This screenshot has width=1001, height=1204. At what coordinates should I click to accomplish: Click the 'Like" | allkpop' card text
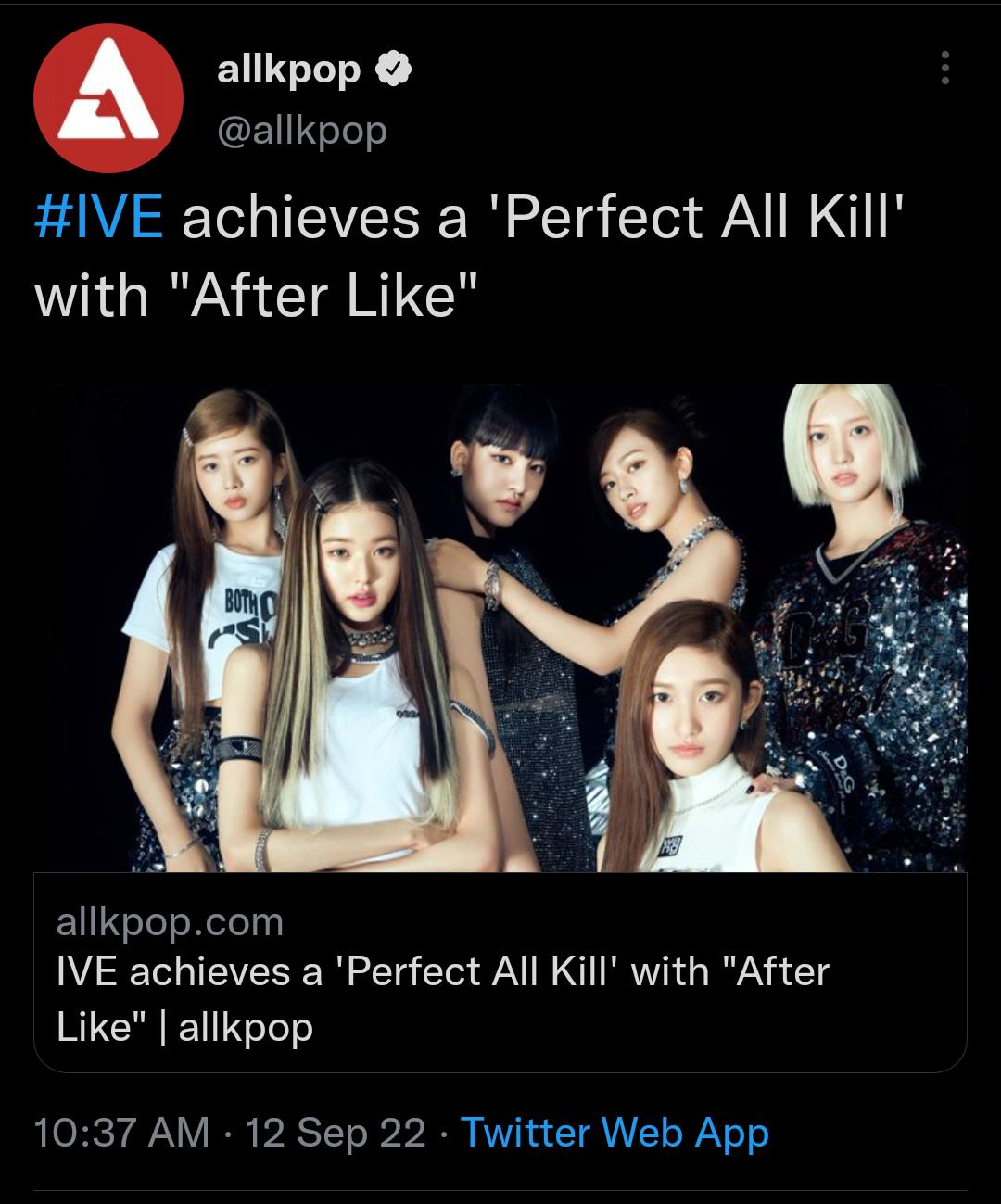tap(185, 1027)
